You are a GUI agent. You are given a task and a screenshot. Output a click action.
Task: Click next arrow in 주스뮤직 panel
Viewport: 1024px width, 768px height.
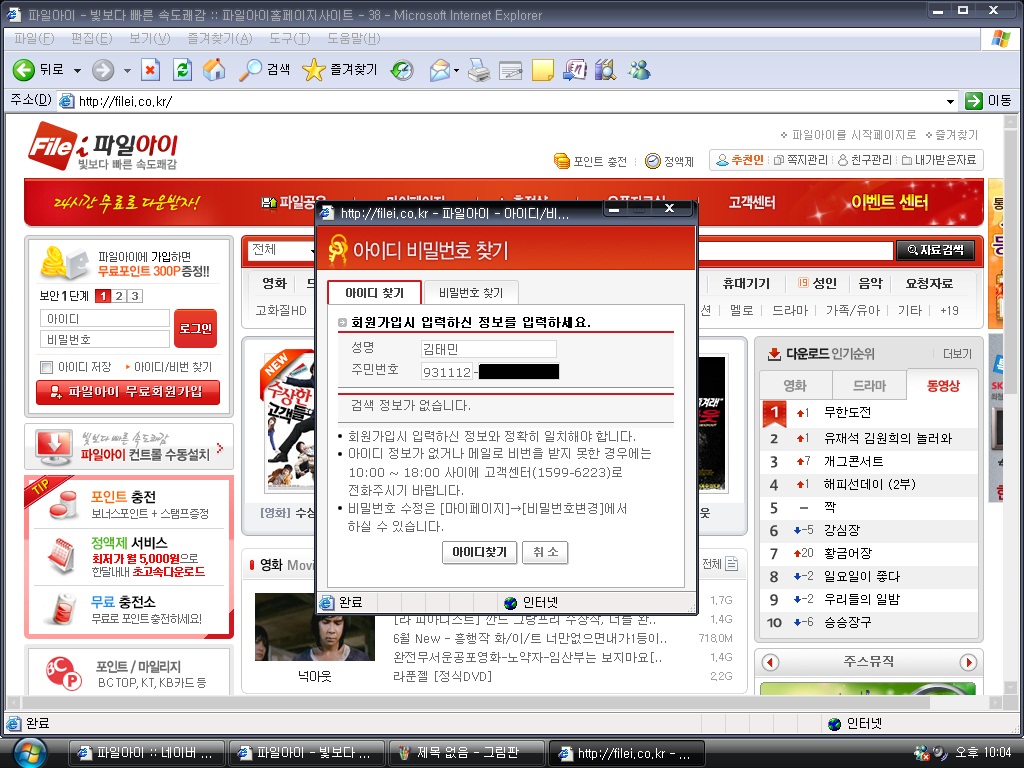(968, 662)
